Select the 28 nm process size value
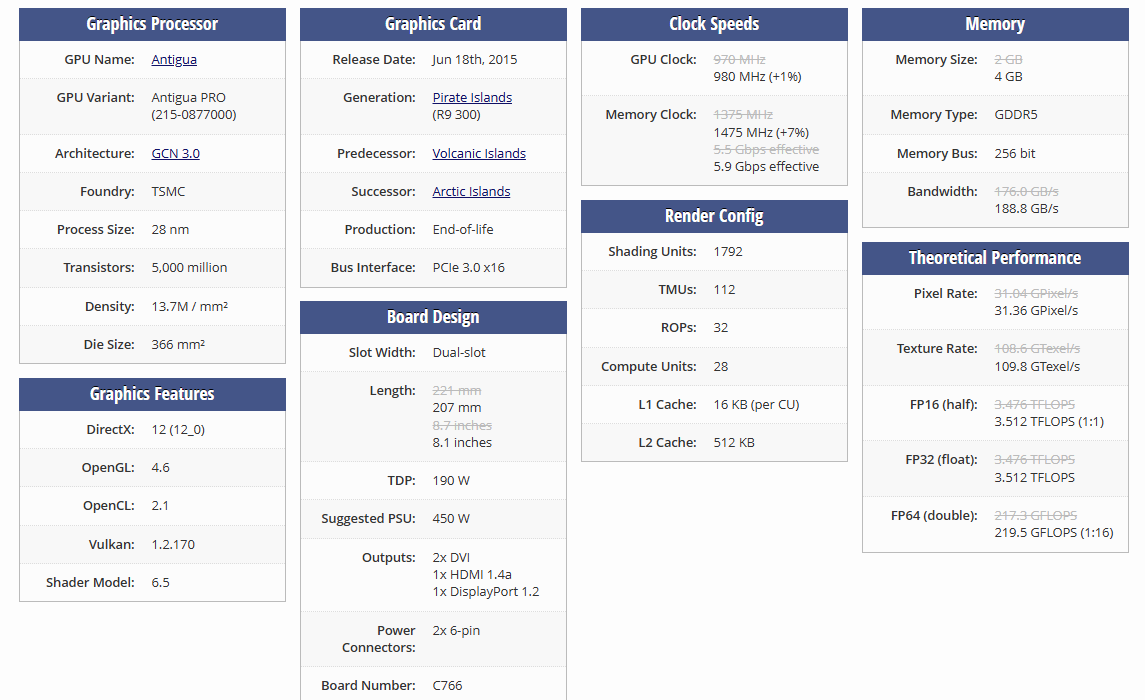The height and width of the screenshot is (700, 1145). click(x=170, y=229)
